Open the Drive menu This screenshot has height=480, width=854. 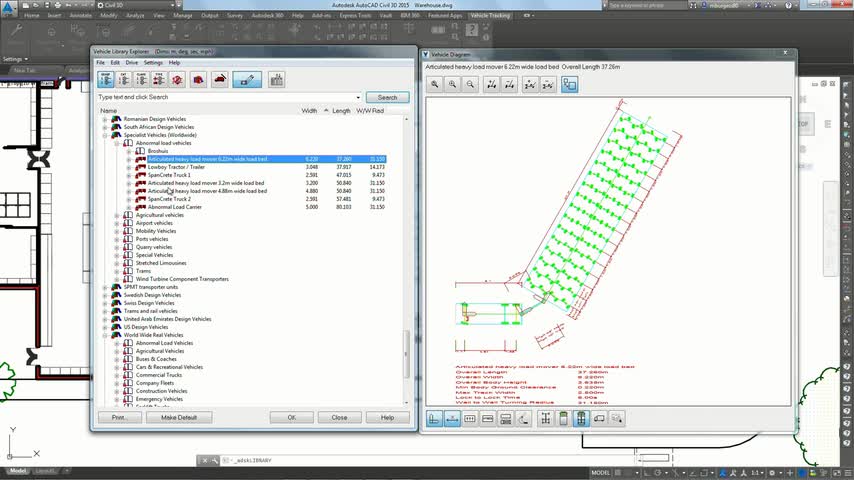(132, 63)
